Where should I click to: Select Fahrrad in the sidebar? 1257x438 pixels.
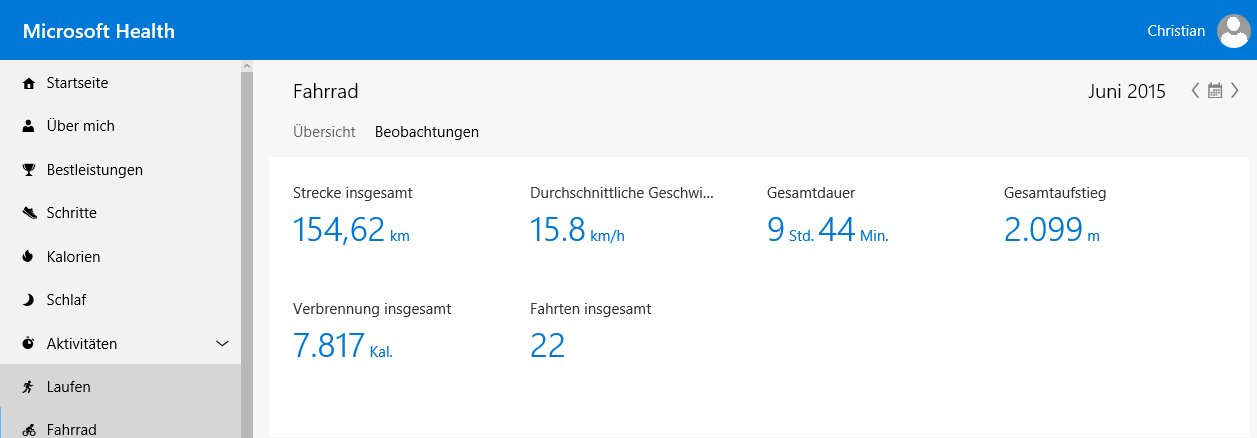[x=71, y=429]
